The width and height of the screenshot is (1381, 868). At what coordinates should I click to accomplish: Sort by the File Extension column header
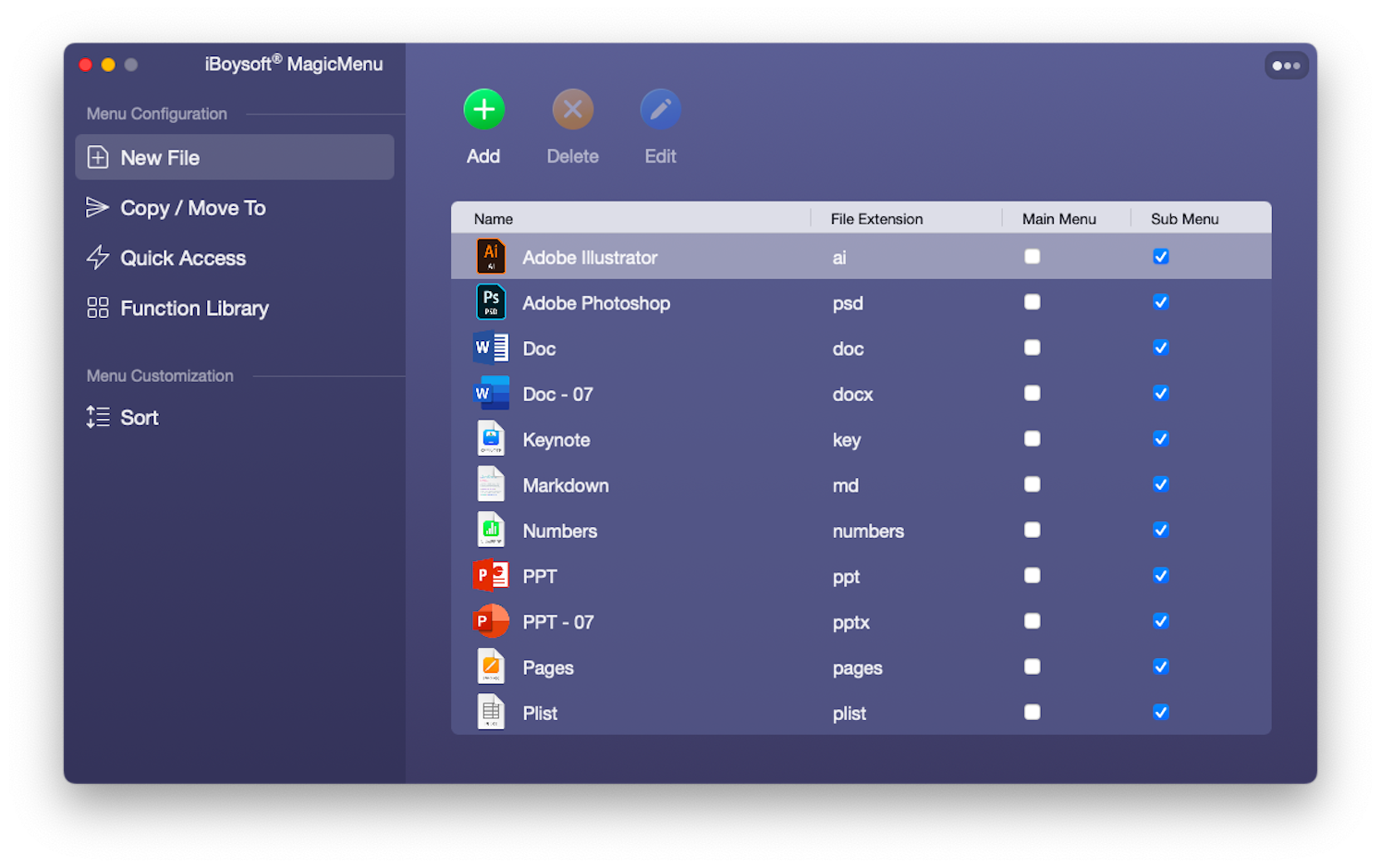(876, 218)
